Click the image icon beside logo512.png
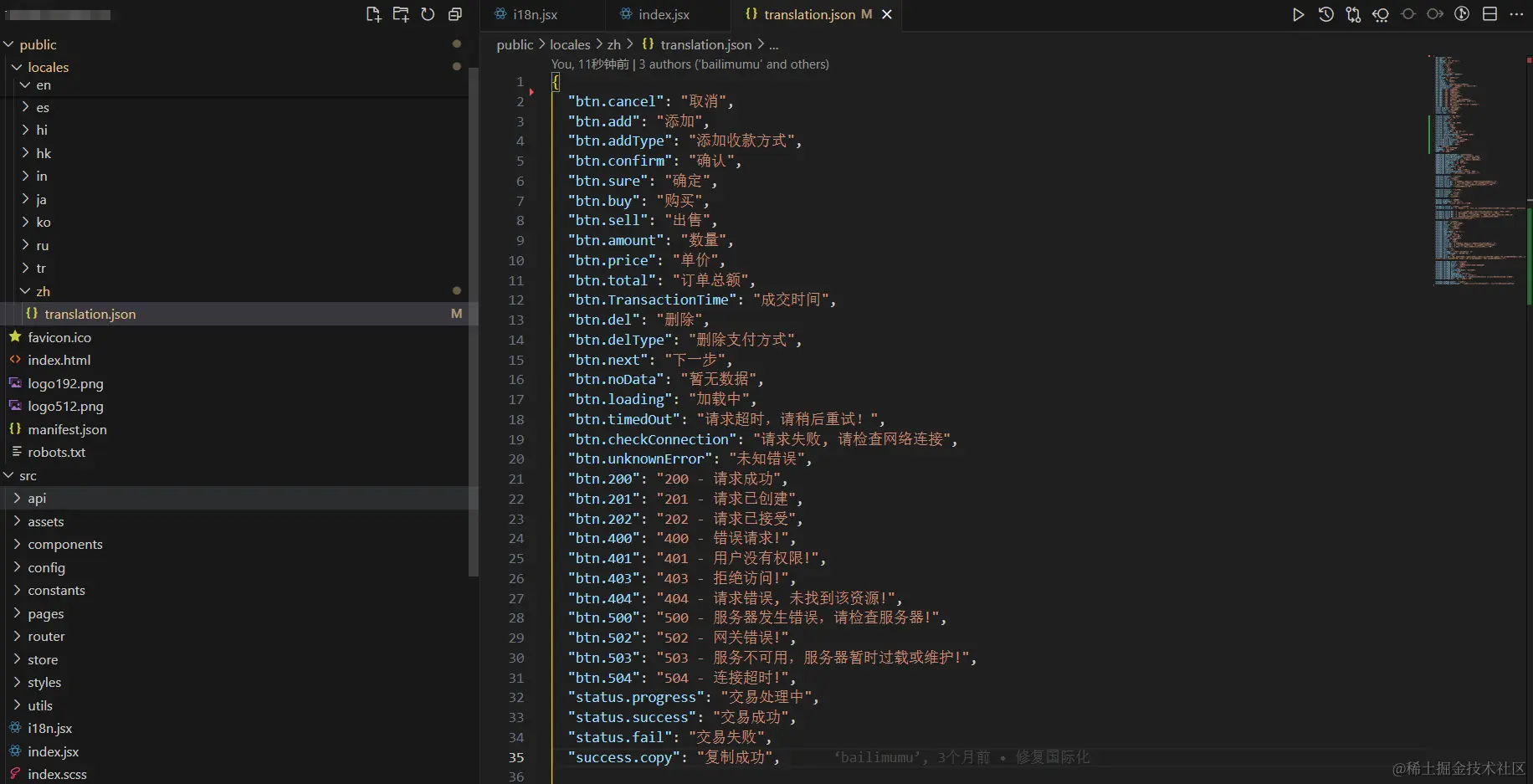This screenshot has width=1533, height=784. [x=15, y=406]
